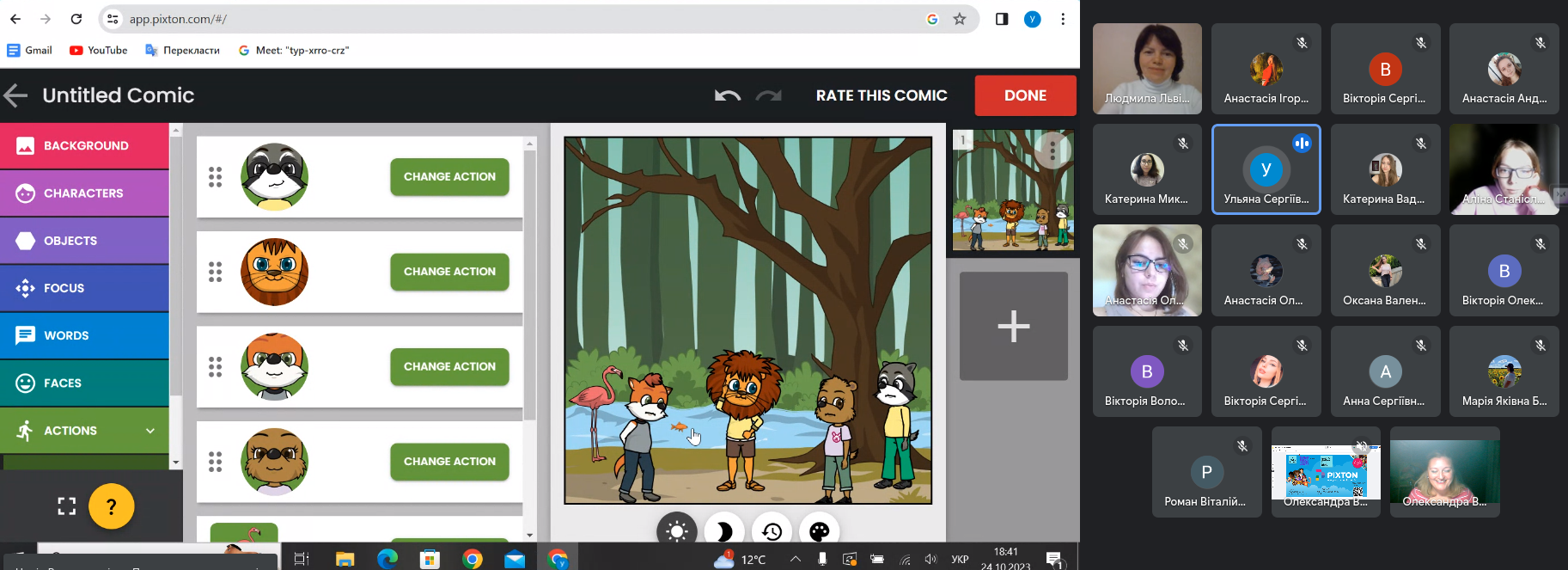This screenshot has height=570, width=1568.
Task: Click the undo arrow icon
Action: [x=727, y=95]
